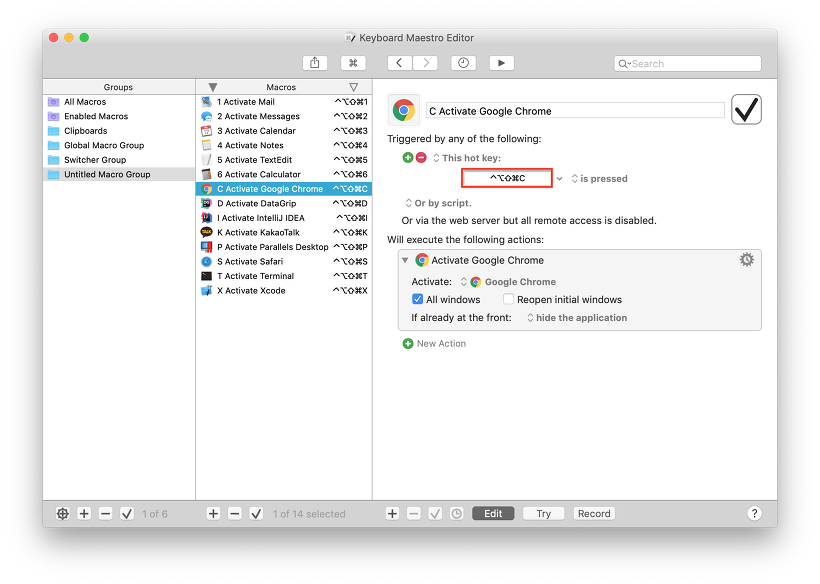
Task: Open the action gear menu
Action: point(746,259)
